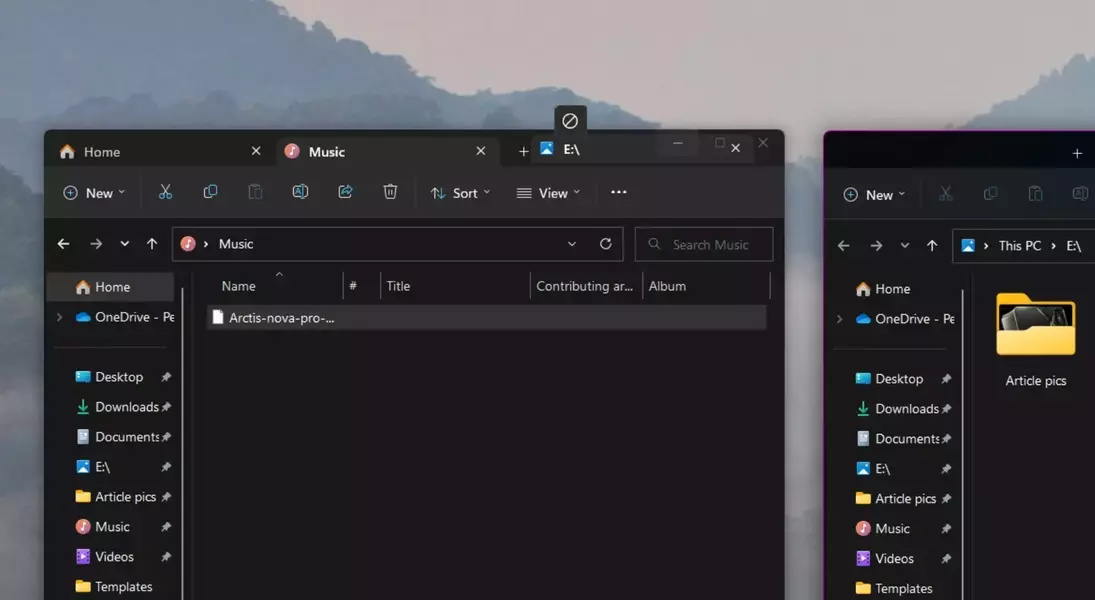
Task: Open the Sort dropdown menu
Action: [x=460, y=193]
